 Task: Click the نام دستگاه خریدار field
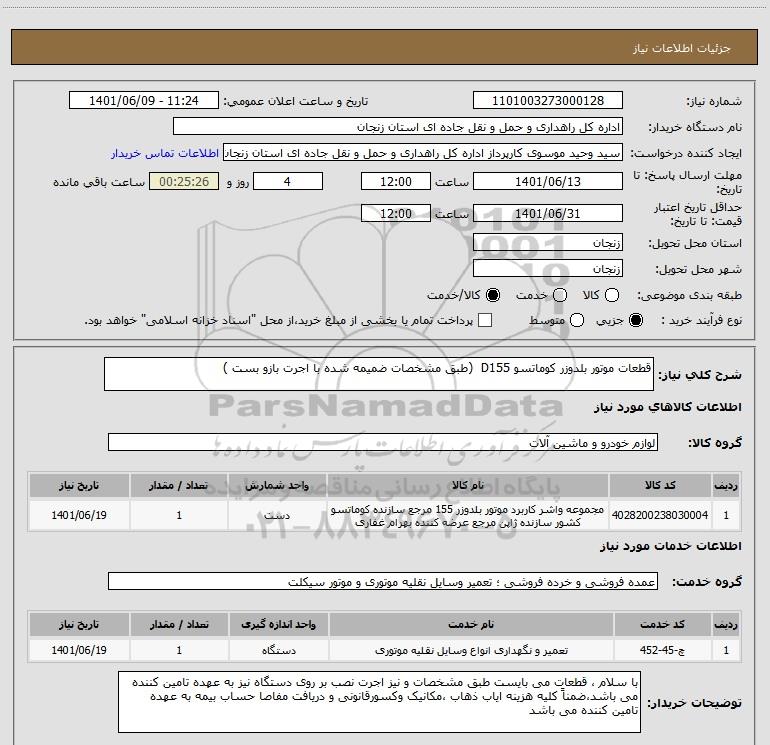click(398, 127)
